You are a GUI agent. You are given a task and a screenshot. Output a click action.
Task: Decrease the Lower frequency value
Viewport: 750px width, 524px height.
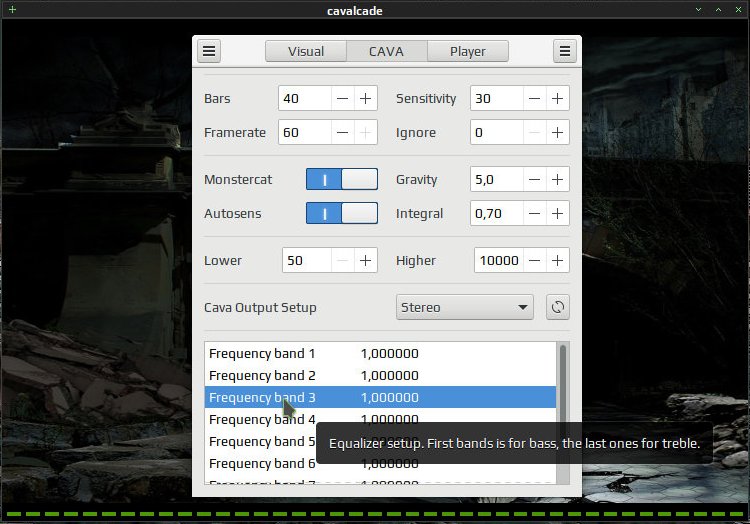pyautogui.click(x=342, y=261)
